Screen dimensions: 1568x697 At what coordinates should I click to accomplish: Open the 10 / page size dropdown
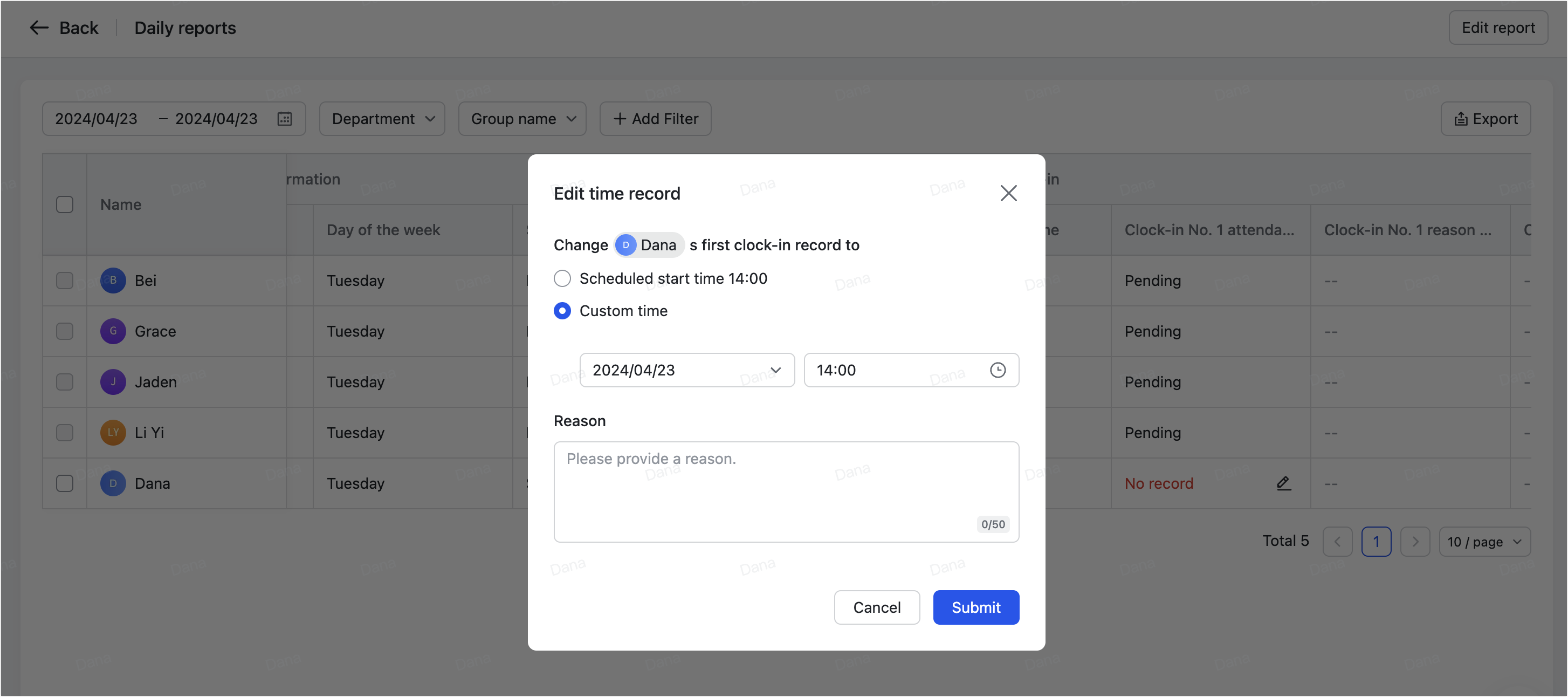tap(1484, 542)
